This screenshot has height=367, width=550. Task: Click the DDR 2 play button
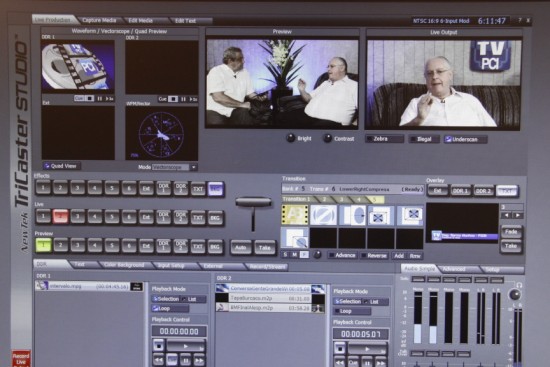click(367, 349)
